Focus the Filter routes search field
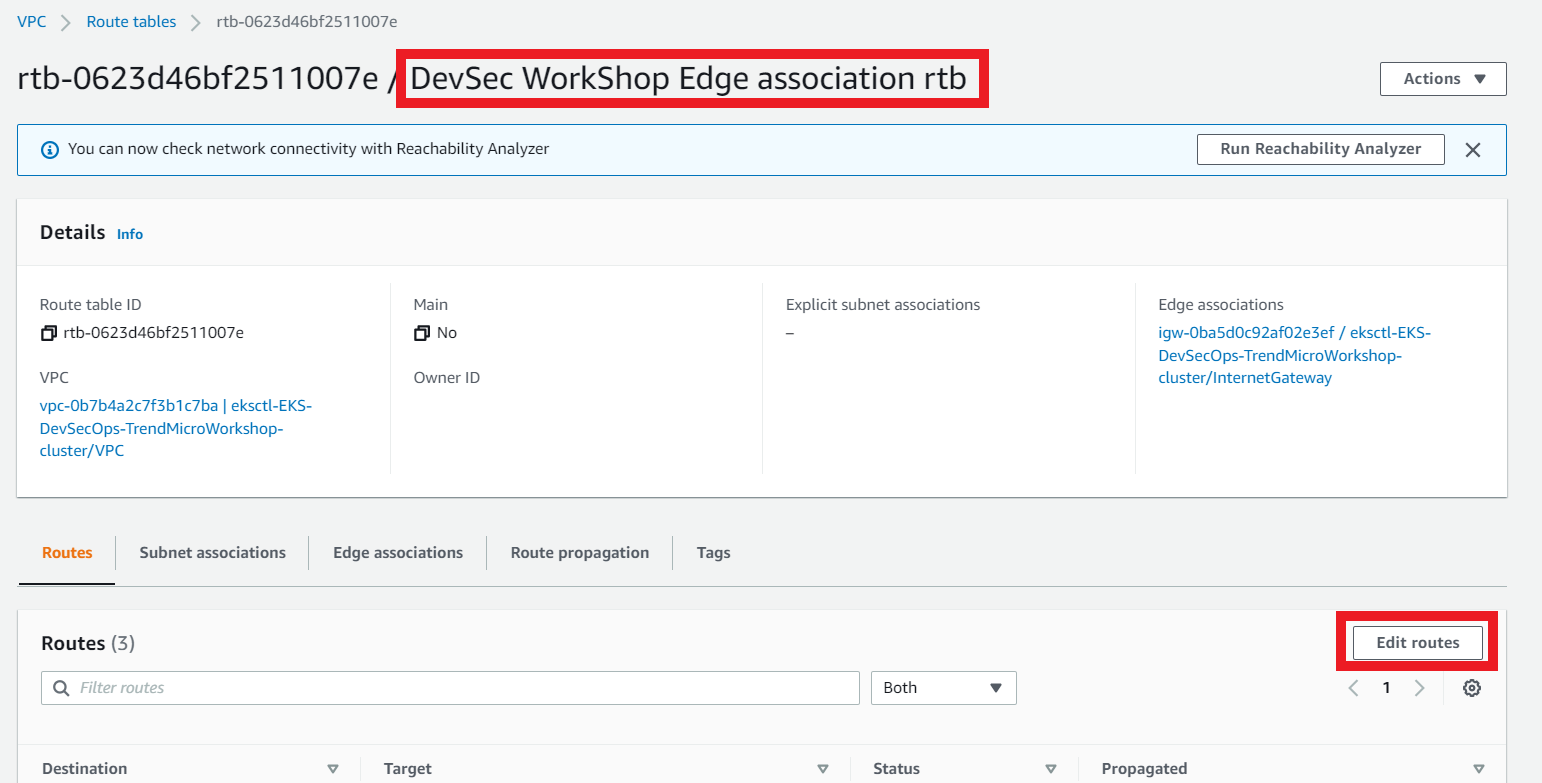1542x783 pixels. click(x=450, y=688)
